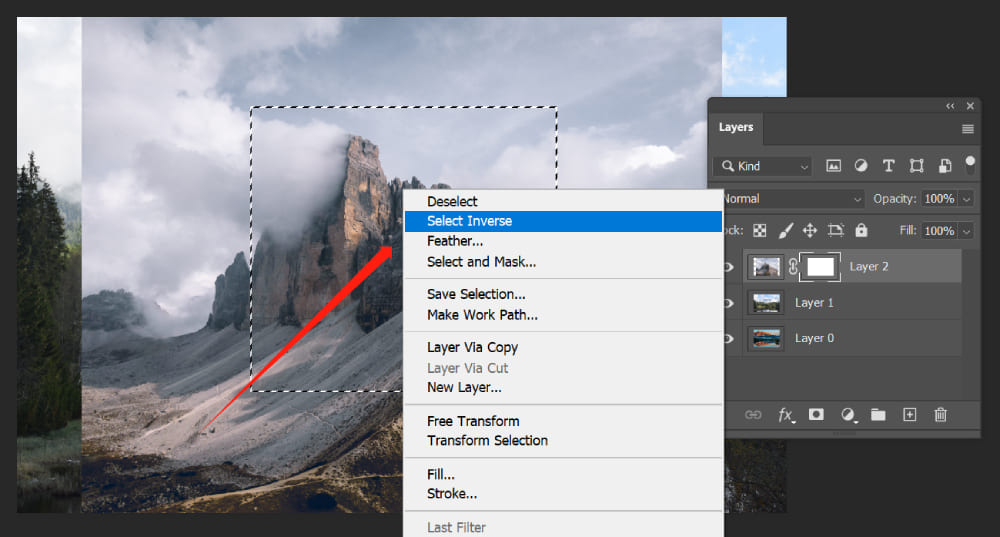Select the Layer 2 mask thumbnail

(820, 267)
